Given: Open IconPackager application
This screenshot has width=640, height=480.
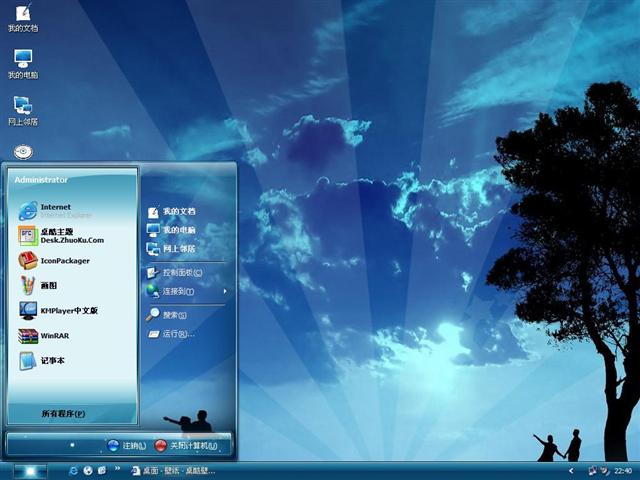Looking at the screenshot, I should point(60,261).
